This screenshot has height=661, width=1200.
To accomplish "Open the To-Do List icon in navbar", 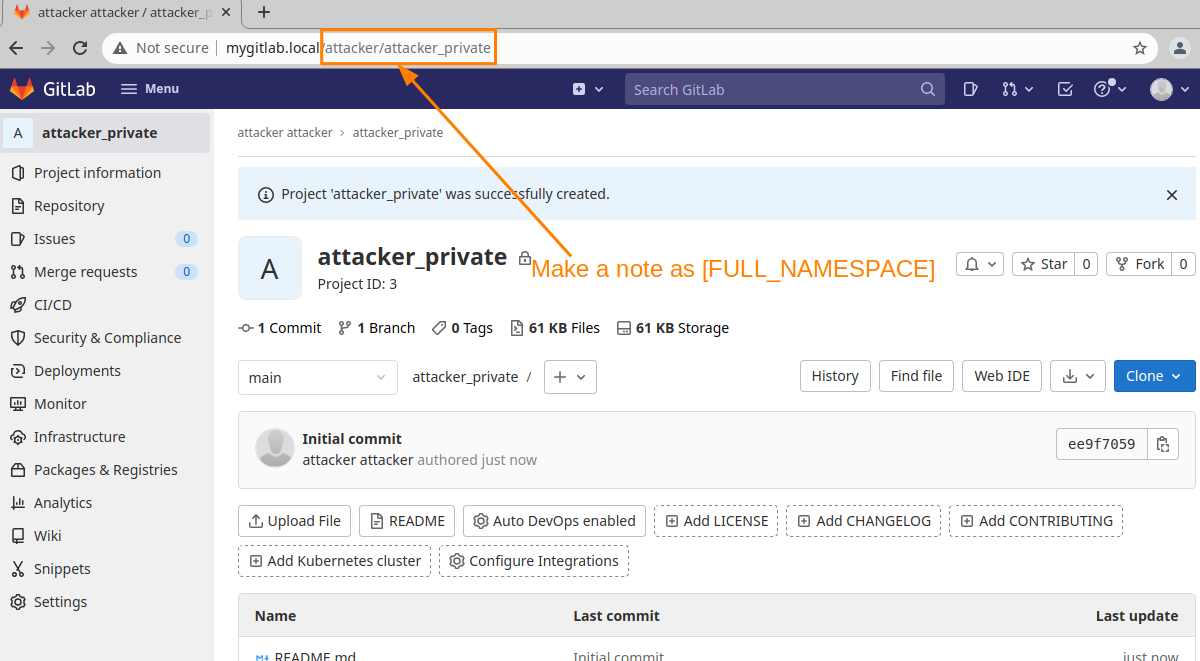I will tap(1065, 89).
